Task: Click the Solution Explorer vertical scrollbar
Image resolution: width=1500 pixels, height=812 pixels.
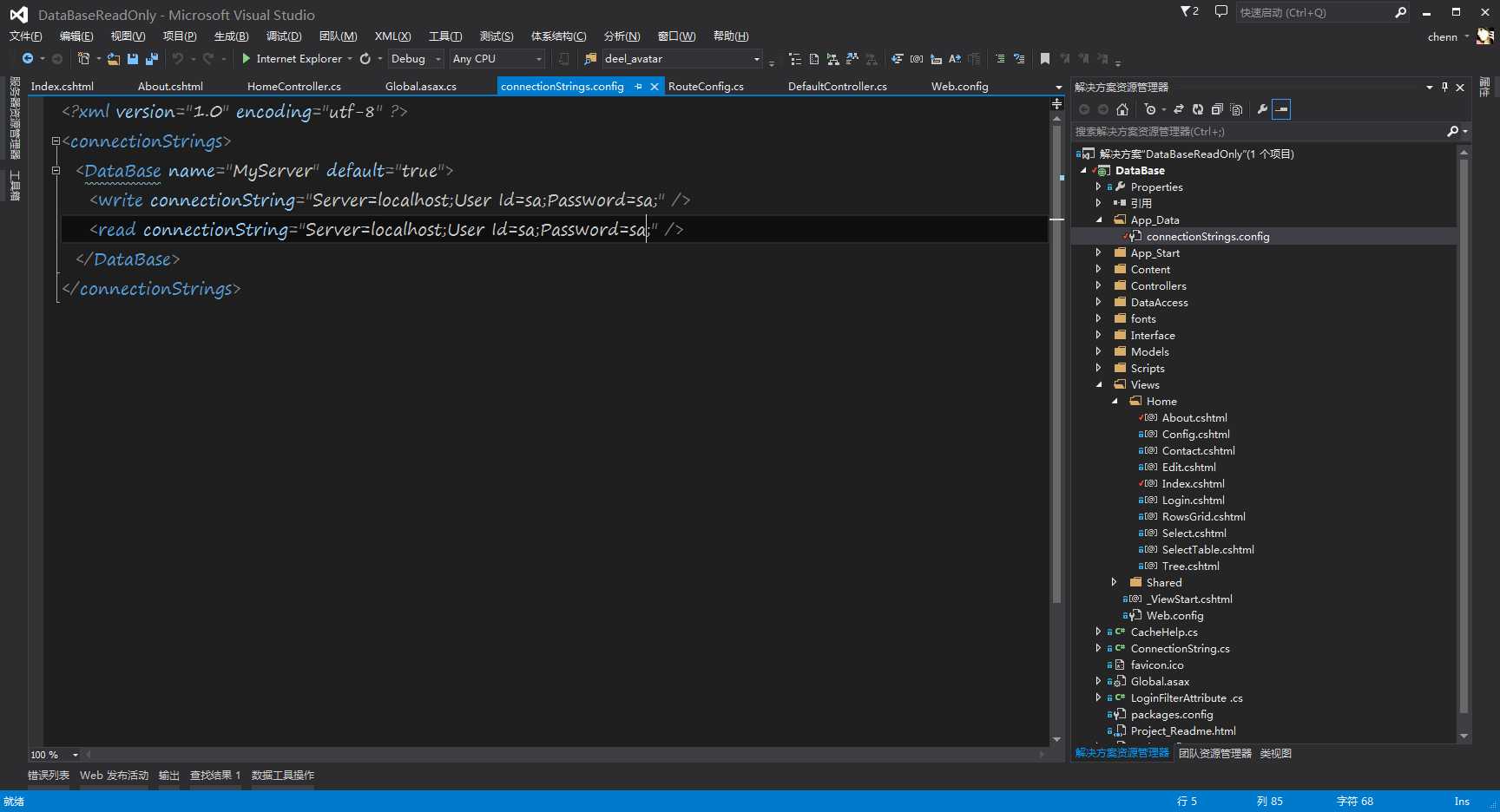Action: pos(1464,434)
